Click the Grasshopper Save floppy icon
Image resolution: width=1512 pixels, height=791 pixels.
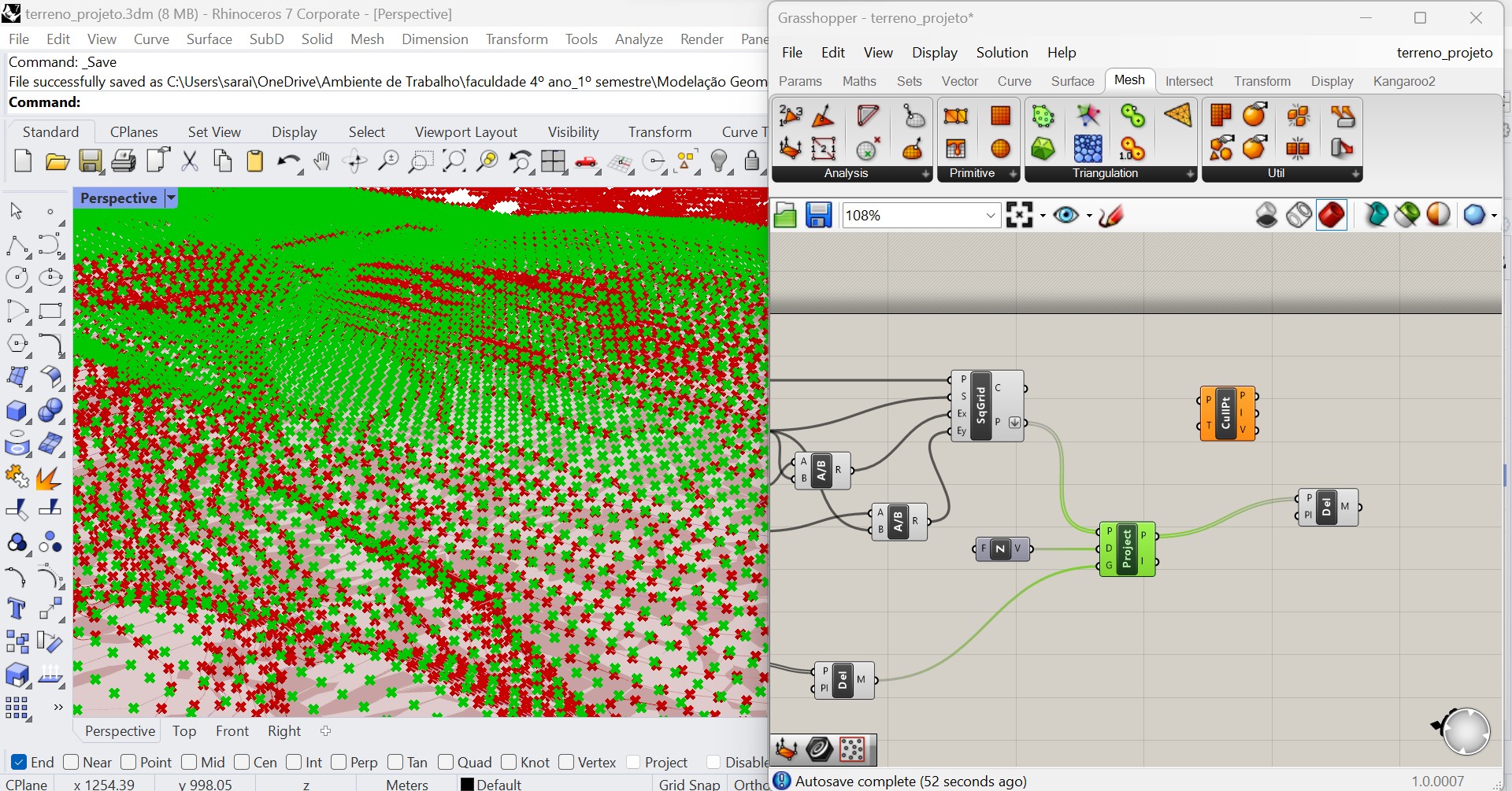(819, 216)
